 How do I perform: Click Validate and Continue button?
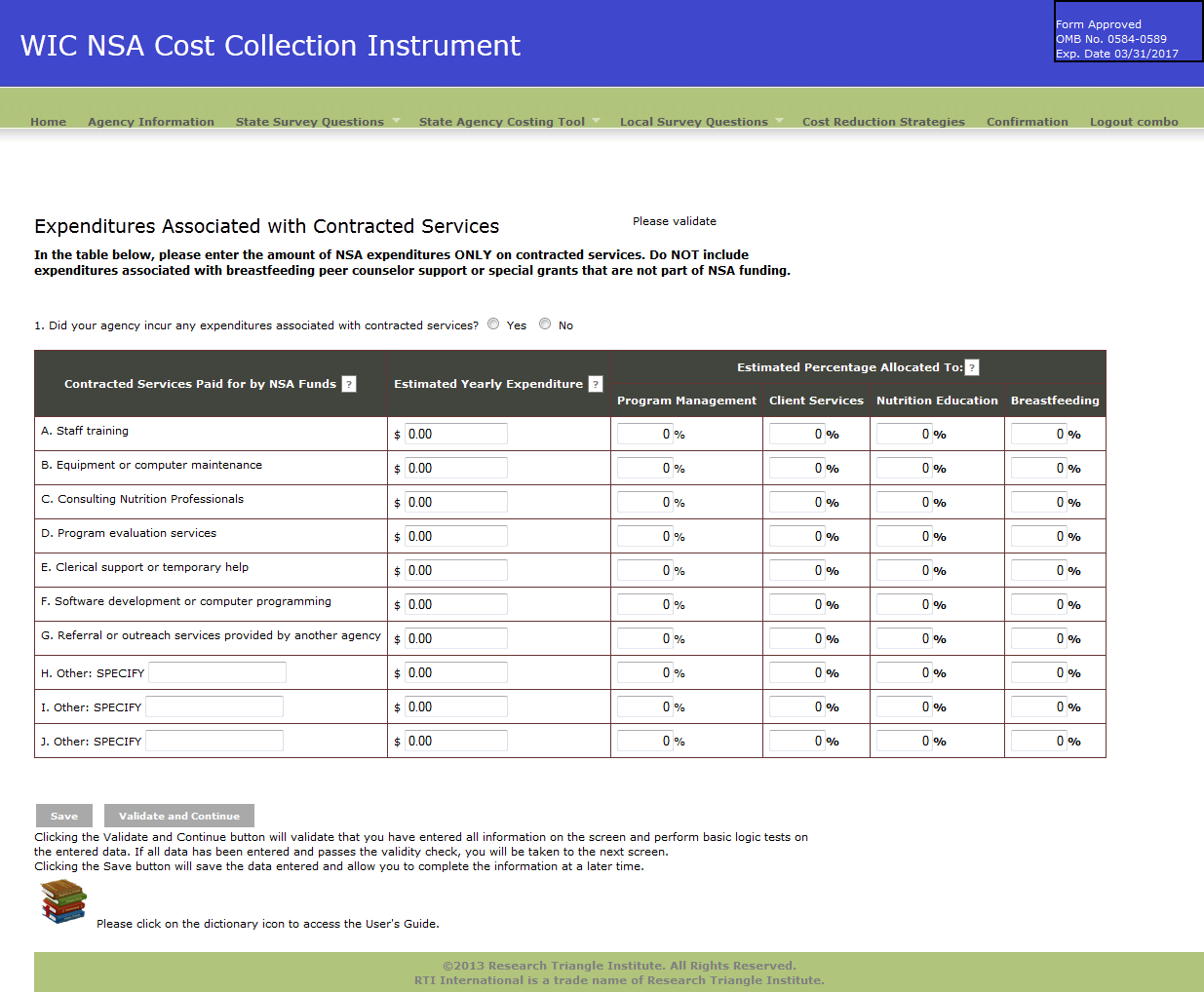[x=179, y=816]
